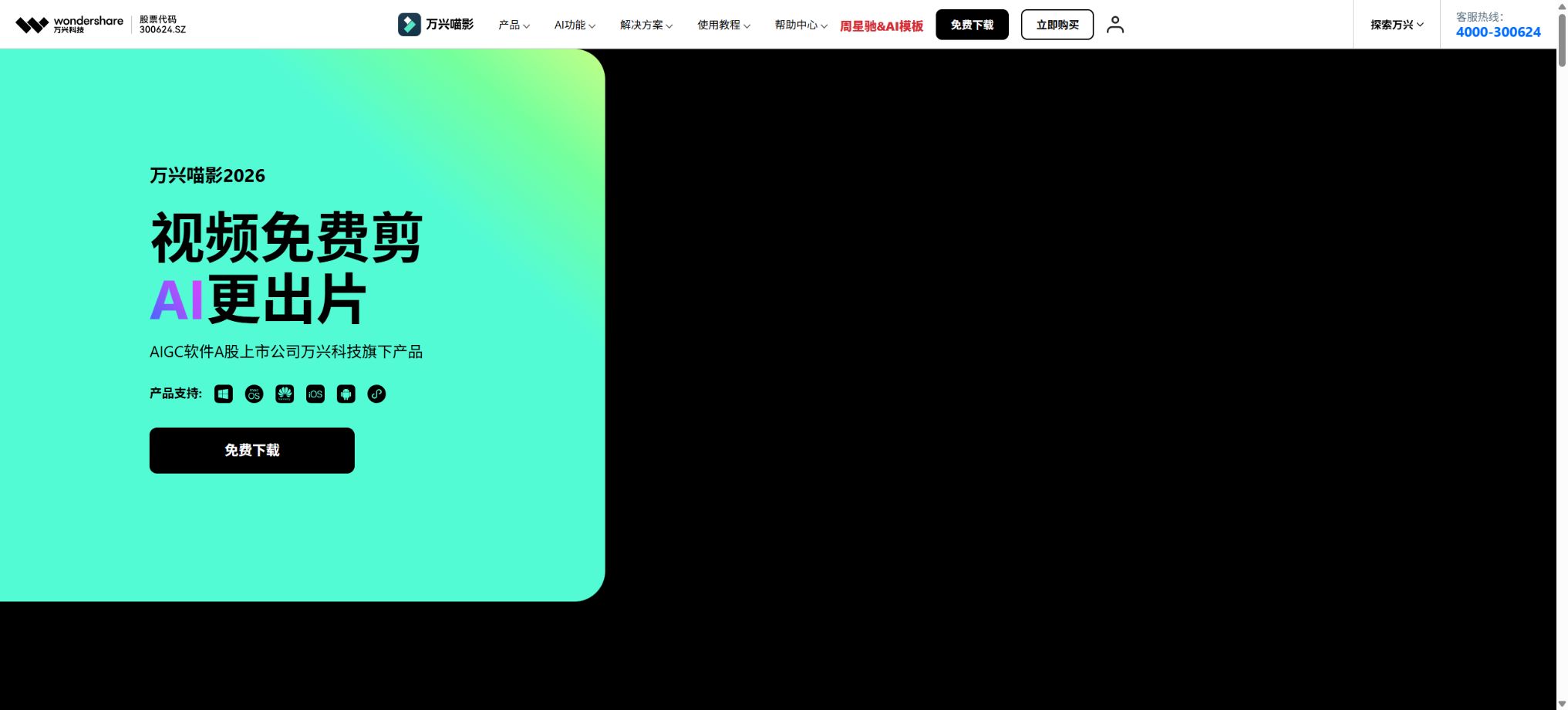Select the Android platform icon
This screenshot has width=1568, height=710.
pos(346,394)
